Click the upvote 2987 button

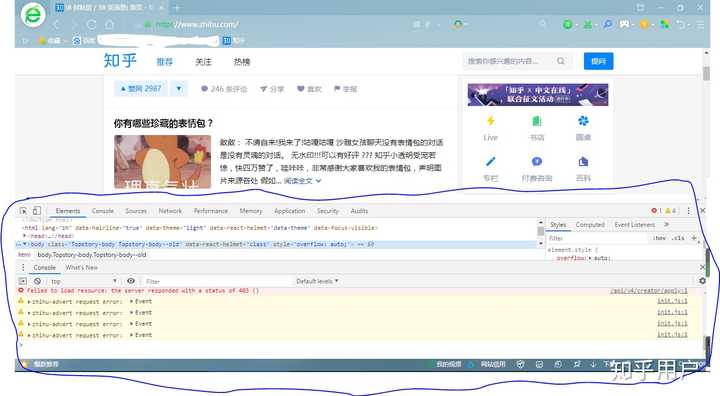pyautogui.click(x=141, y=89)
